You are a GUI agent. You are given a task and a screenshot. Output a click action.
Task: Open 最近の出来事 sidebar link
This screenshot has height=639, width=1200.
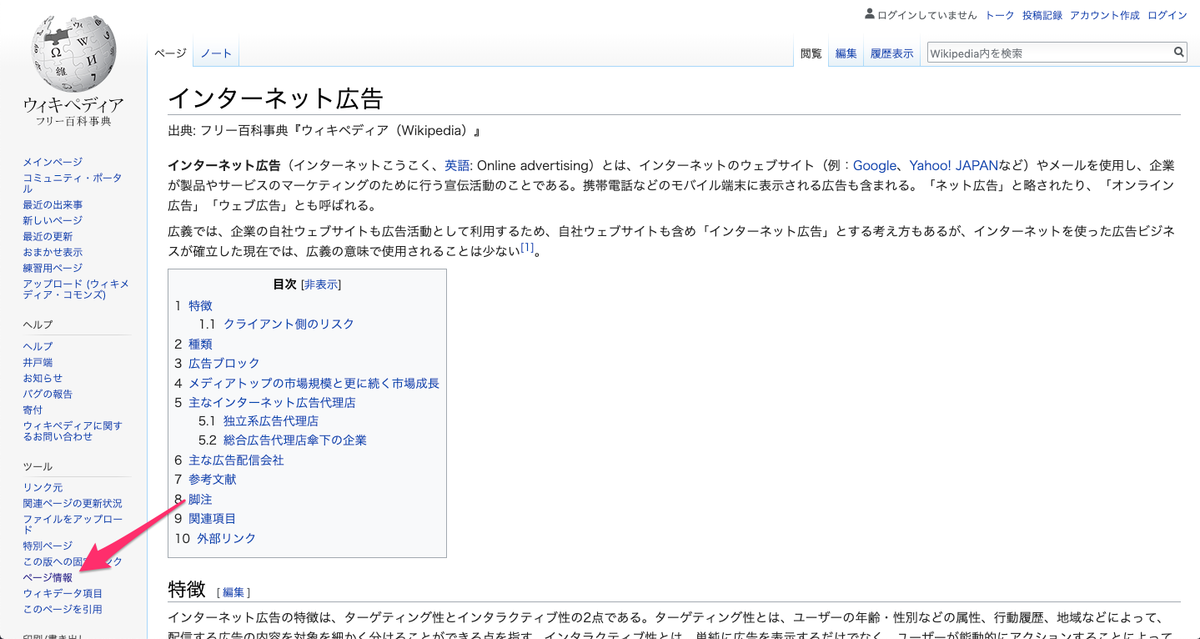pos(53,205)
